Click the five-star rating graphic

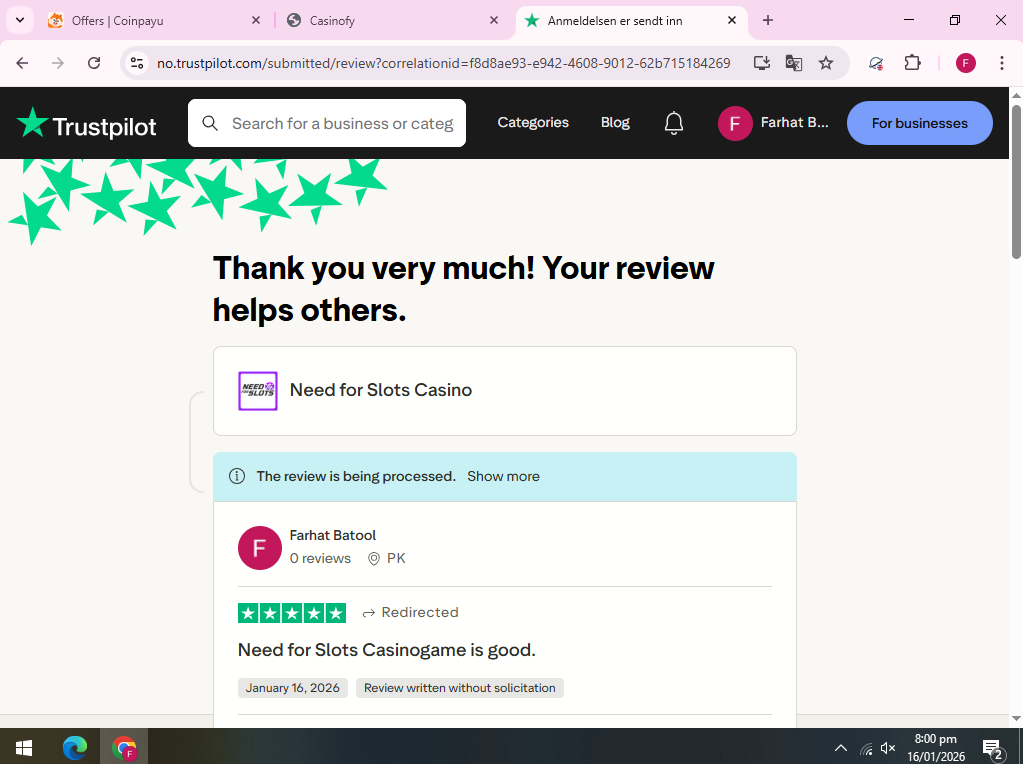tap(292, 613)
